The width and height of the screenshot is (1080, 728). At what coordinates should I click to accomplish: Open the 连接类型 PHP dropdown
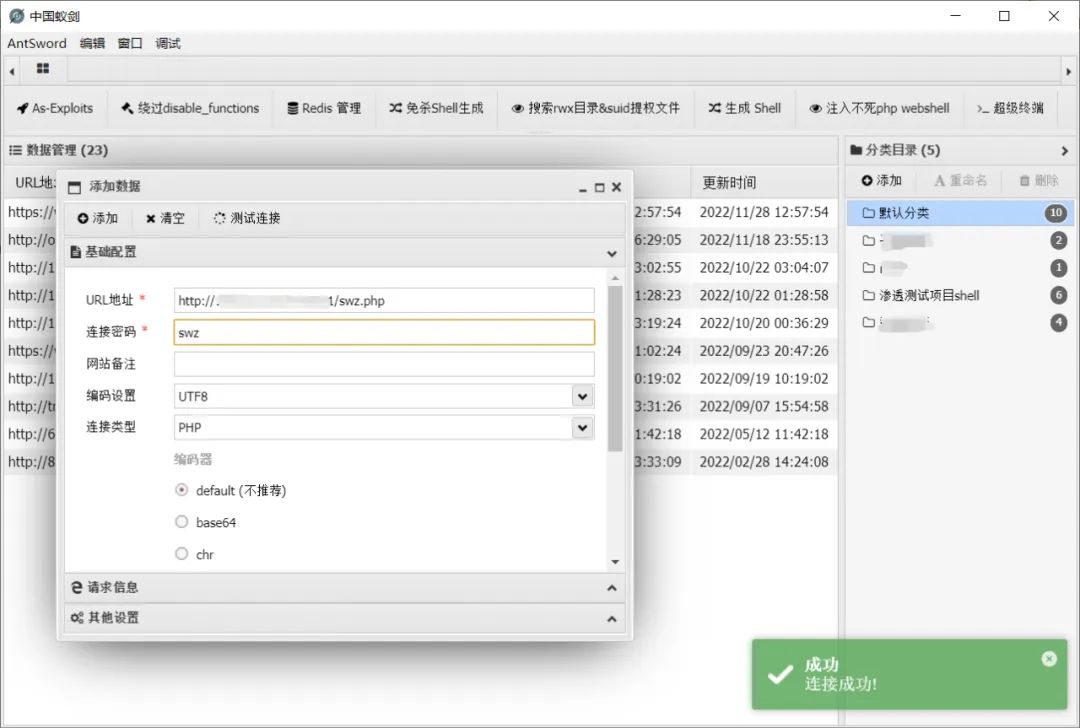583,427
